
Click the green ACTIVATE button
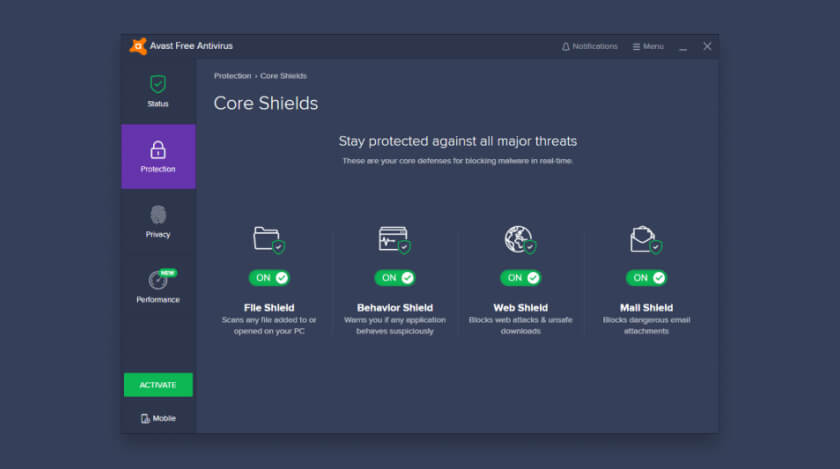tap(158, 385)
